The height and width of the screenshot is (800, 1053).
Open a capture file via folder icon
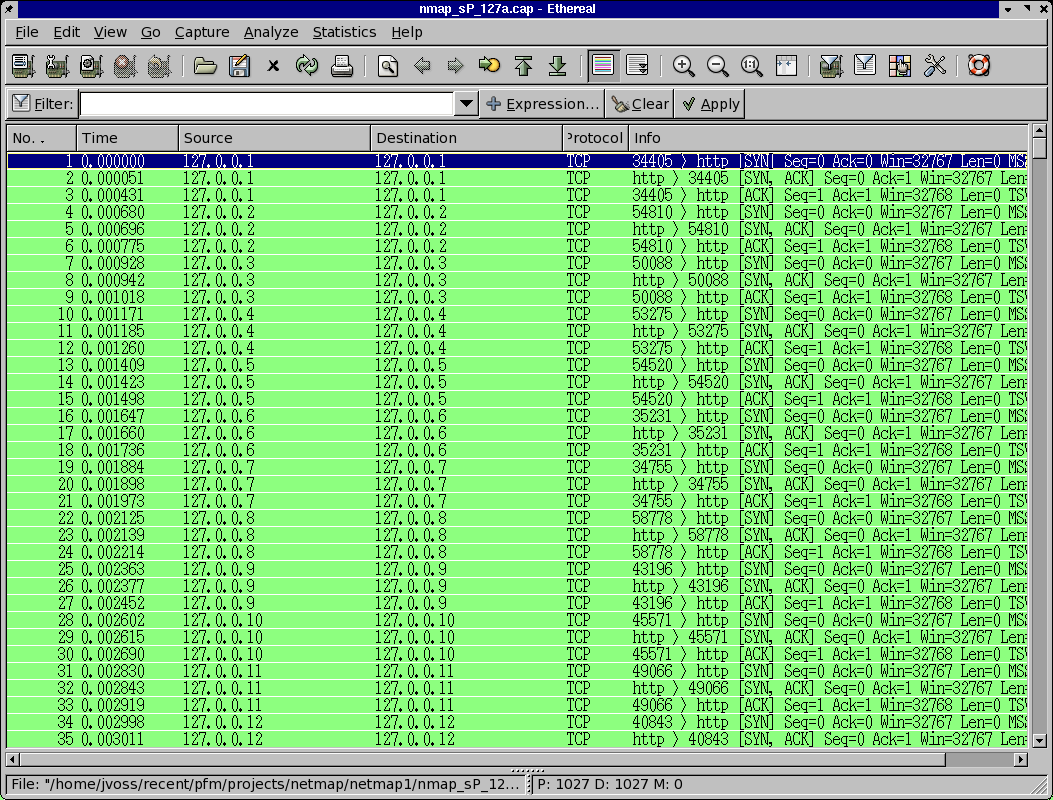205,65
